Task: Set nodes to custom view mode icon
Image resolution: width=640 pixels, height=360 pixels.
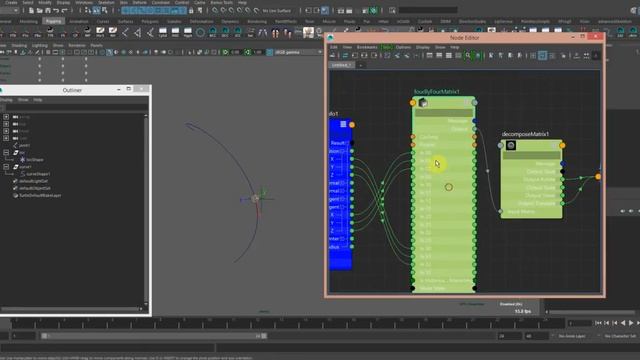Action: (458, 56)
